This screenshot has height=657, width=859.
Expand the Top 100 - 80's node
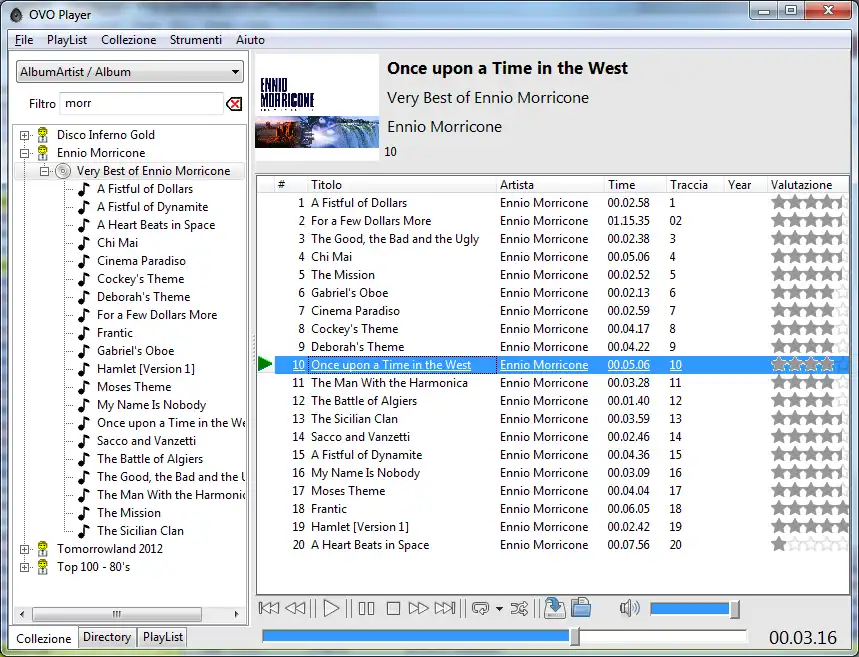pyautogui.click(x=25, y=567)
